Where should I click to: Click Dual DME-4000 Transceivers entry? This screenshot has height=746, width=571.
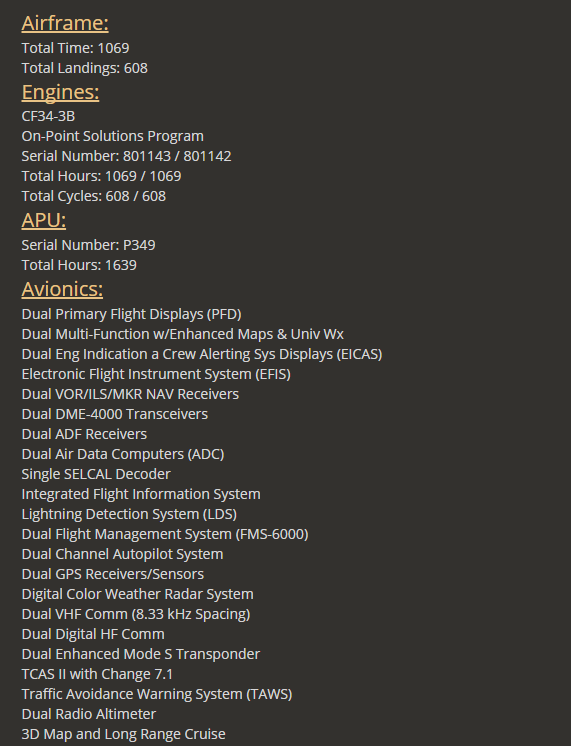pyautogui.click(x=115, y=414)
